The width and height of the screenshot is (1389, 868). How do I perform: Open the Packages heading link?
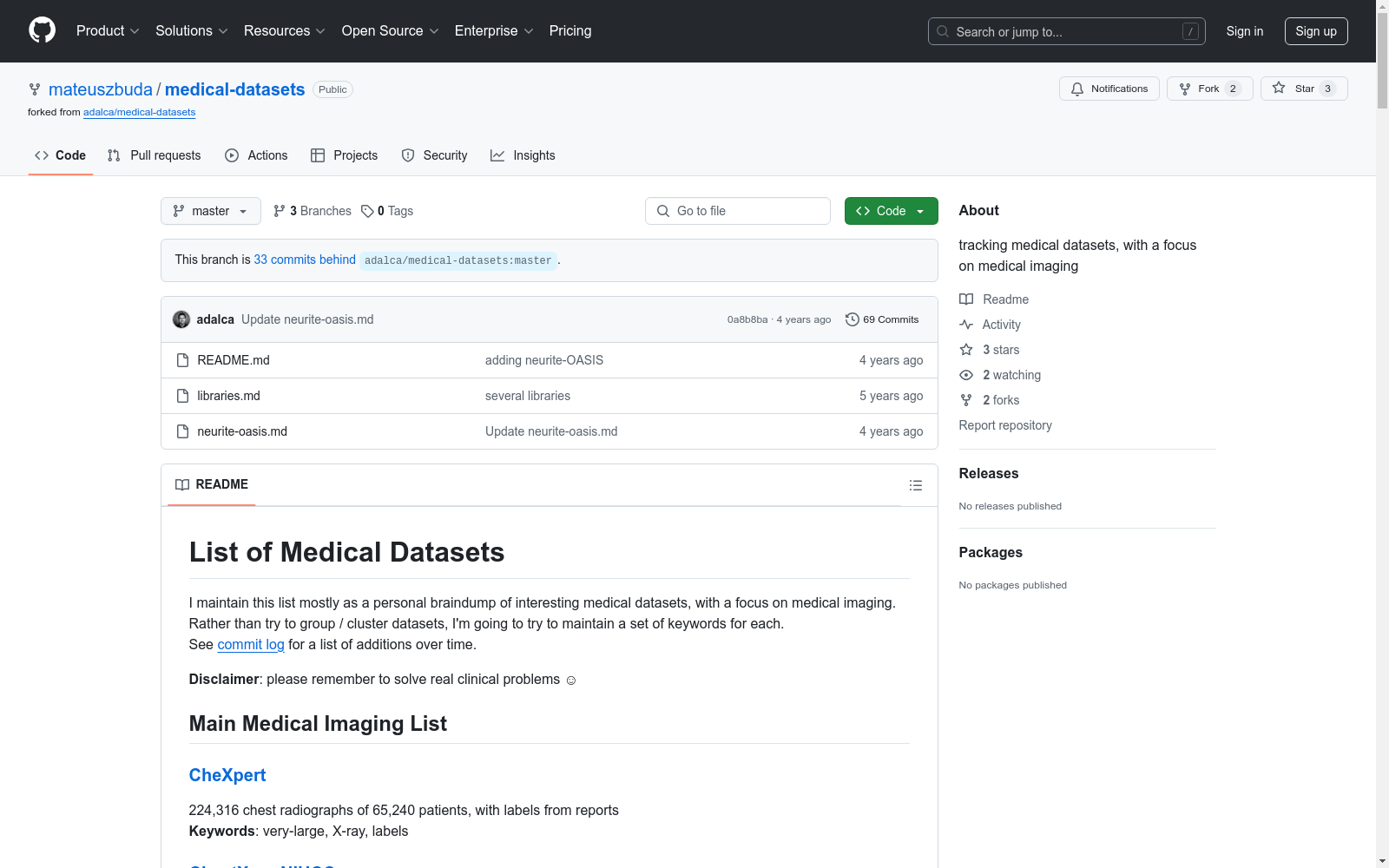[991, 552]
